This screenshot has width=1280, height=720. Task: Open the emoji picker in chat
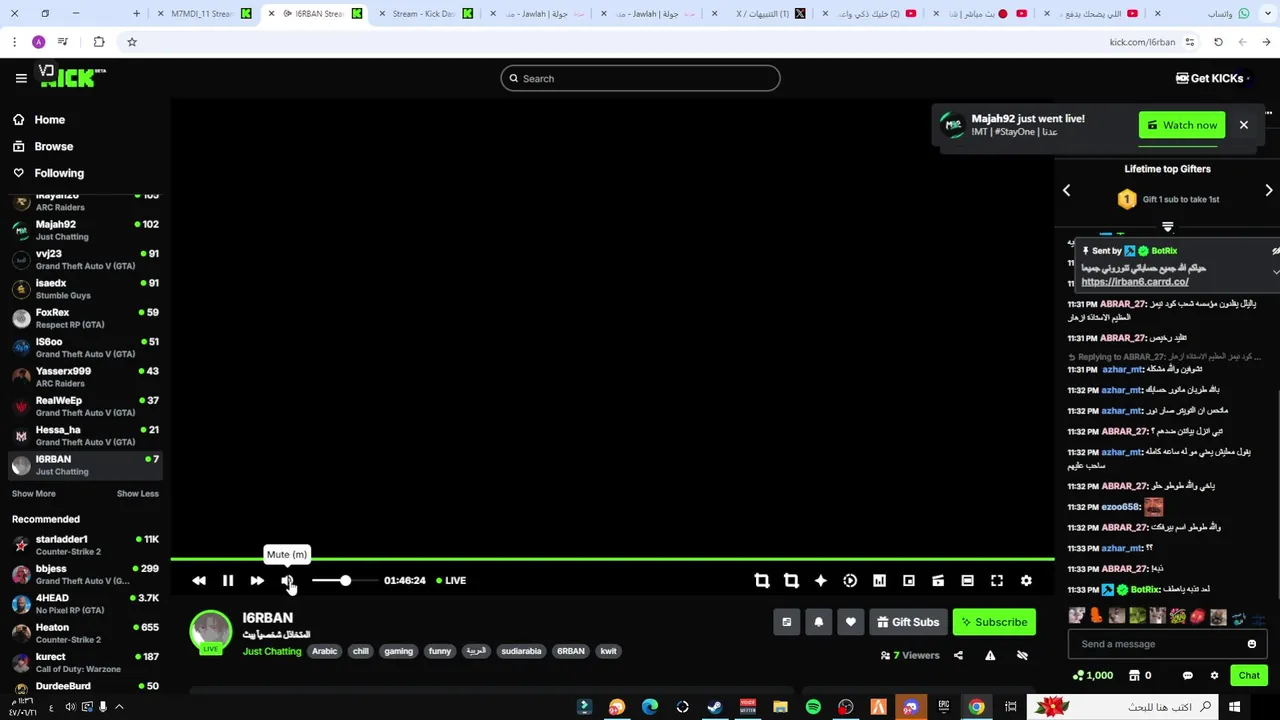coord(1252,644)
